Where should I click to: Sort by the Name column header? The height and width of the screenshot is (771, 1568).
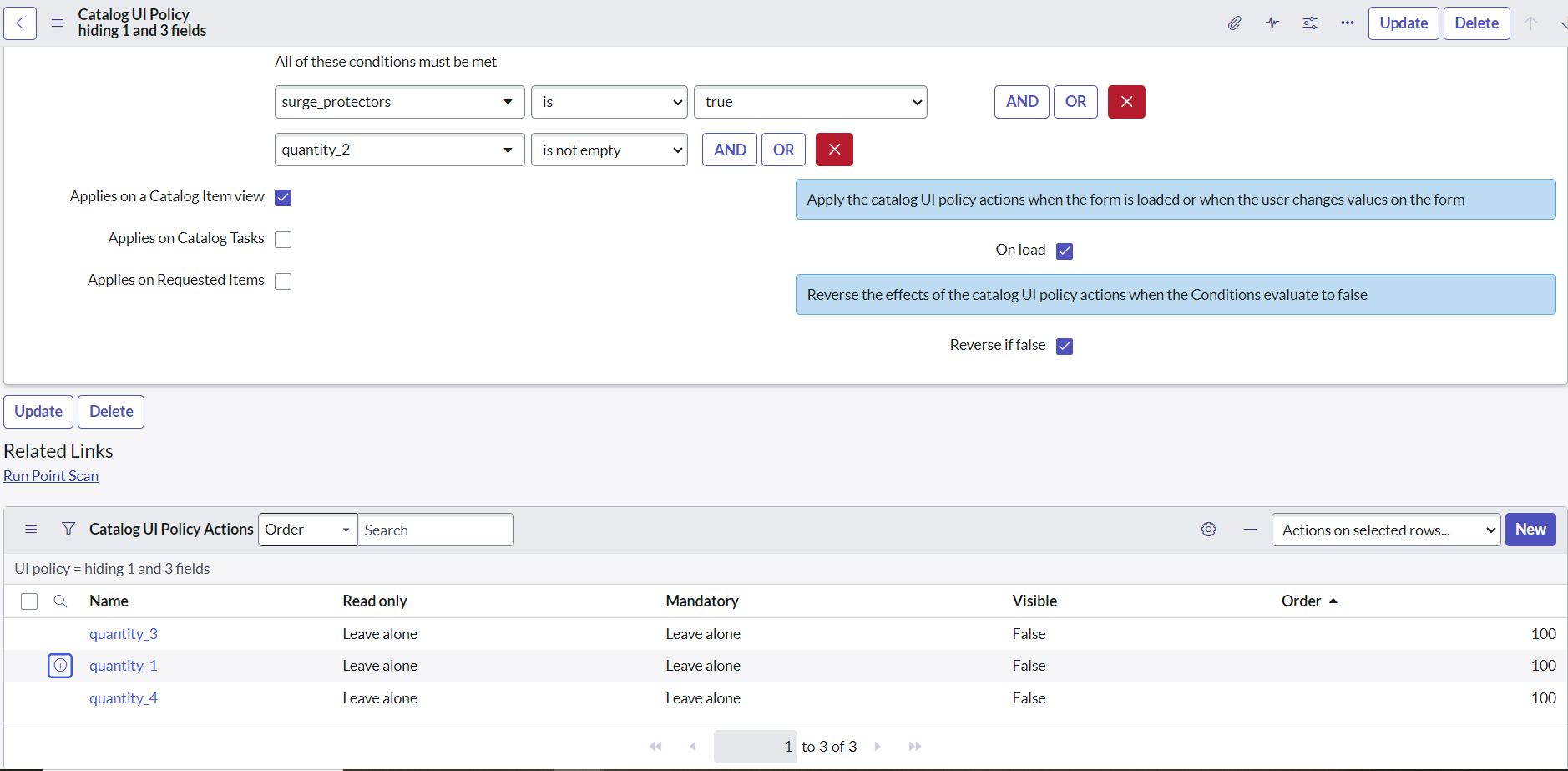[x=109, y=601]
